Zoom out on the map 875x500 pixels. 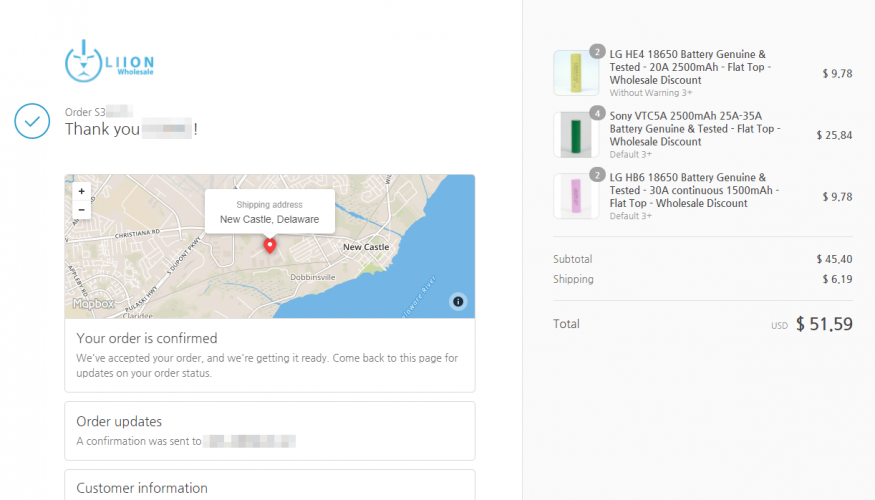(x=81, y=209)
